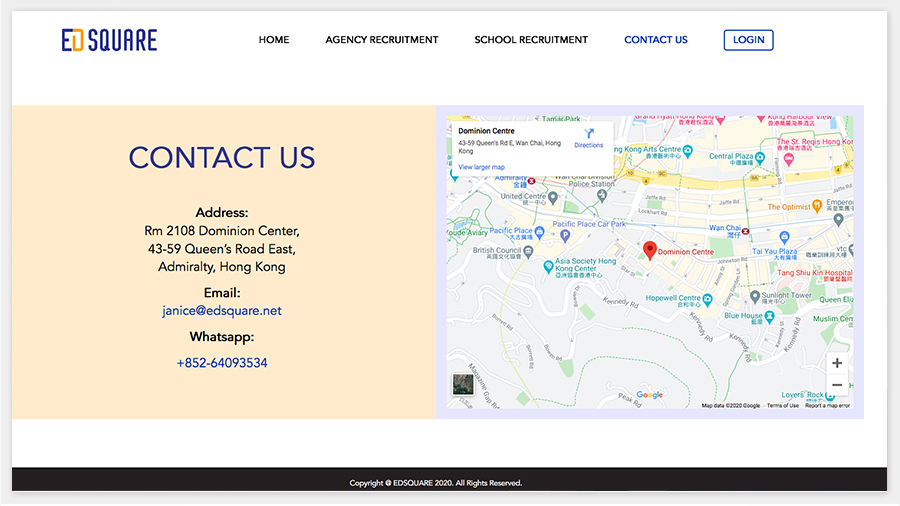Open View larger map link
This screenshot has height=506, width=900.
pyautogui.click(x=481, y=167)
